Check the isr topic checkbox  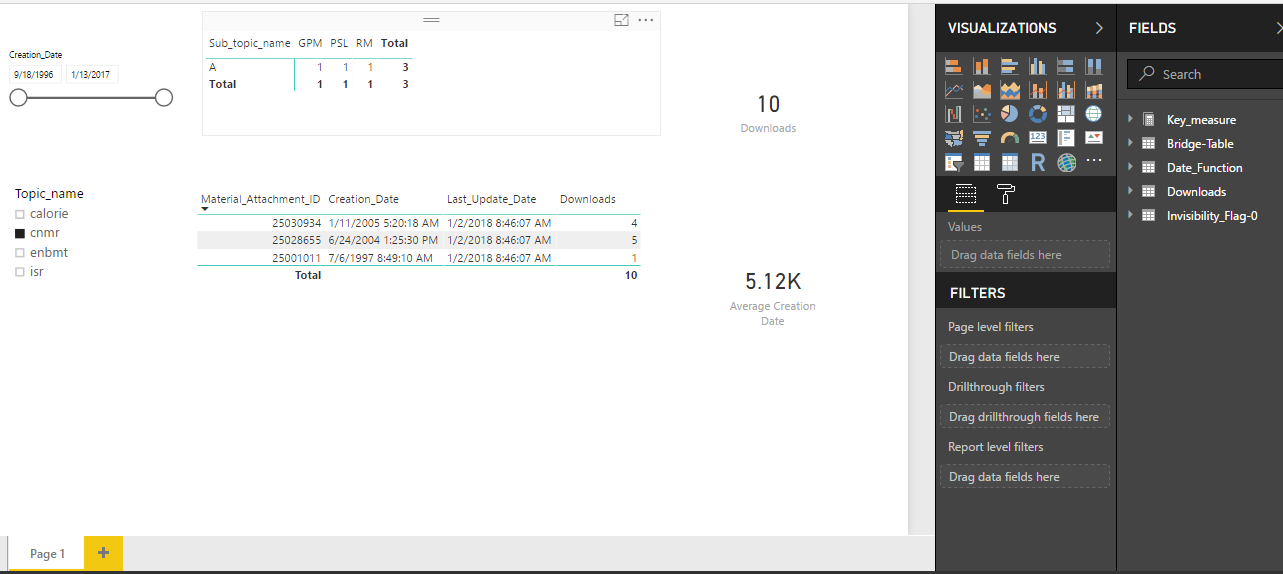(x=20, y=272)
